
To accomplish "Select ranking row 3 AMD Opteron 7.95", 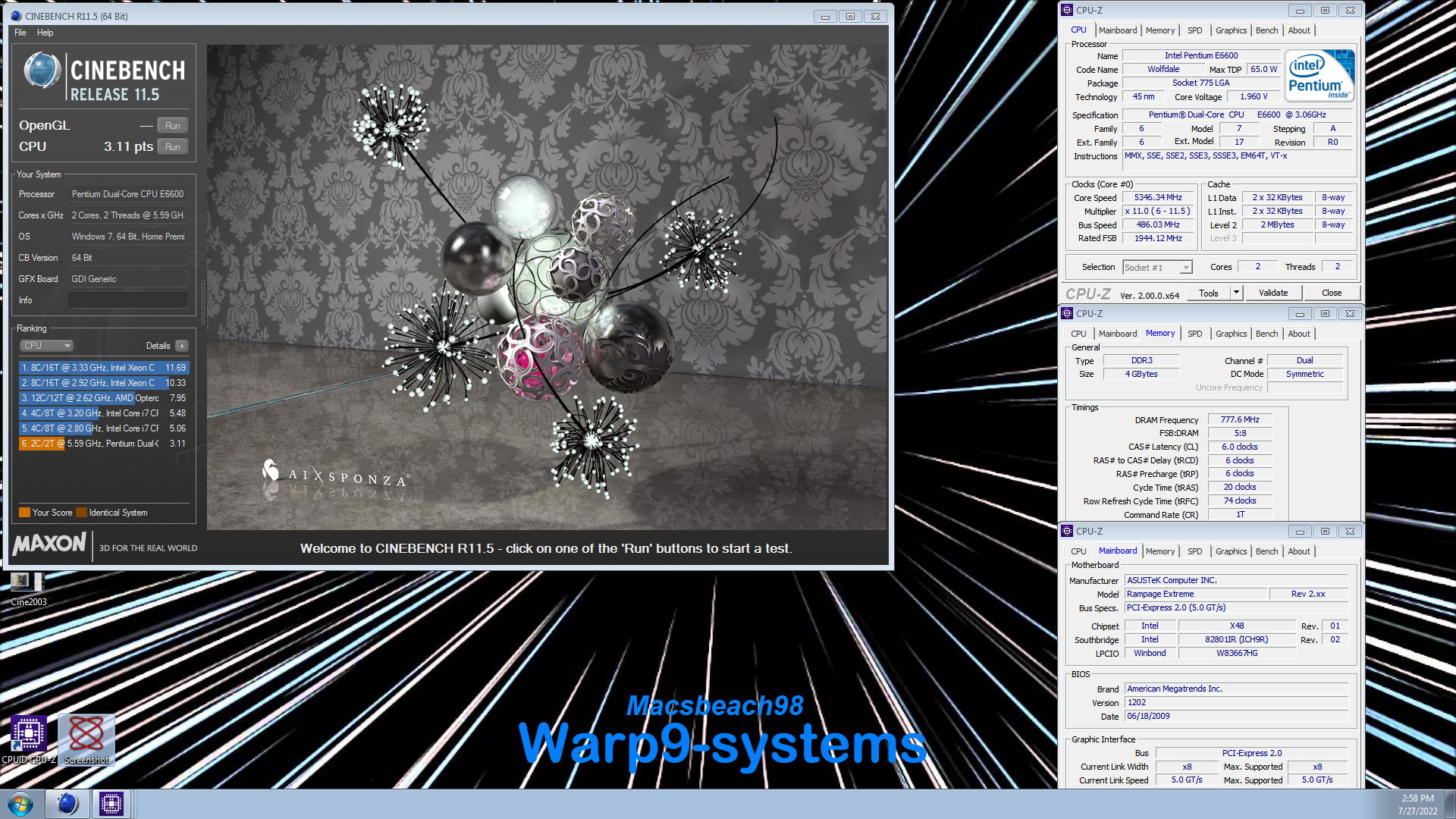I will (103, 398).
